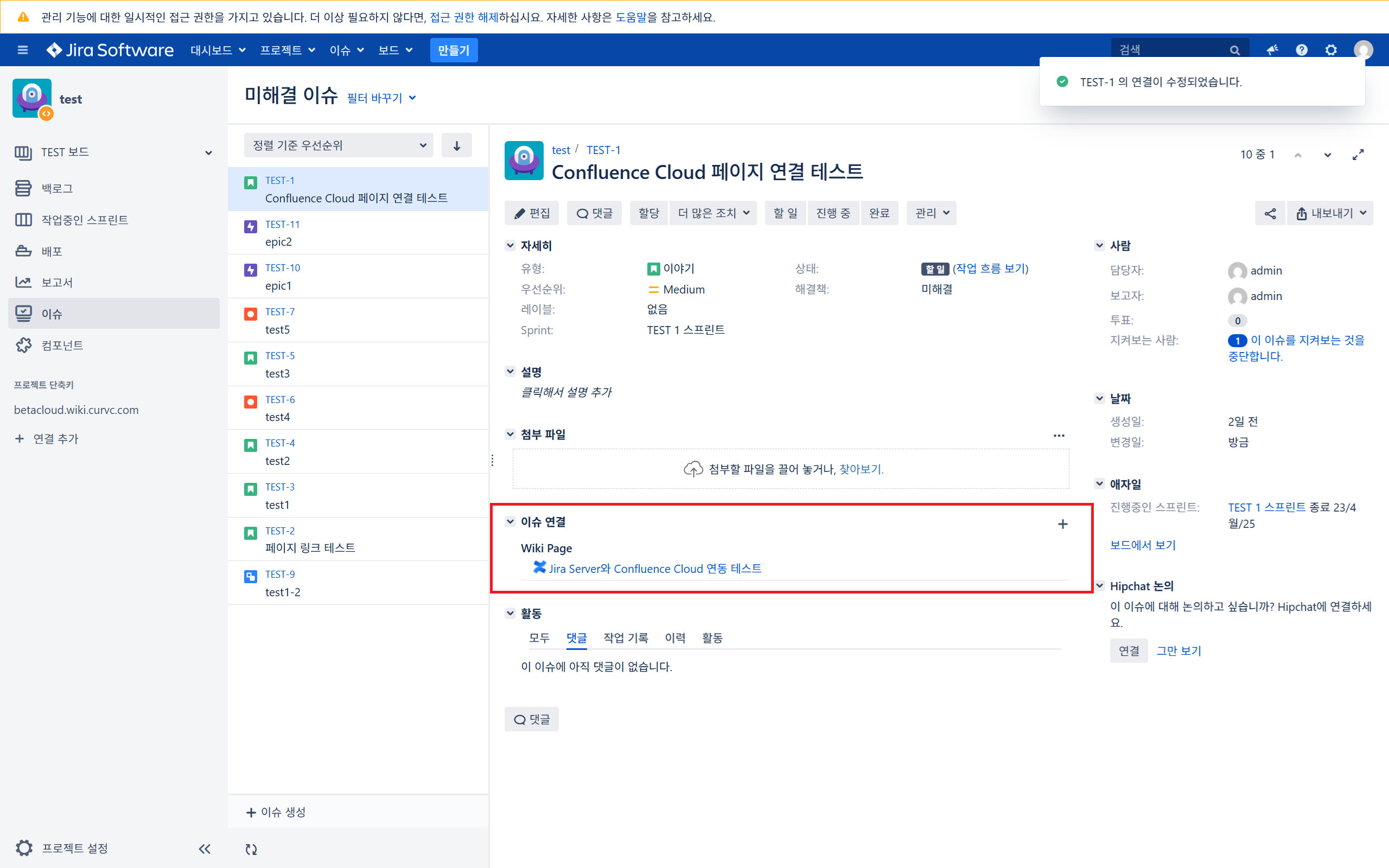Open the 필터 바꾸기 dropdown

click(x=381, y=98)
